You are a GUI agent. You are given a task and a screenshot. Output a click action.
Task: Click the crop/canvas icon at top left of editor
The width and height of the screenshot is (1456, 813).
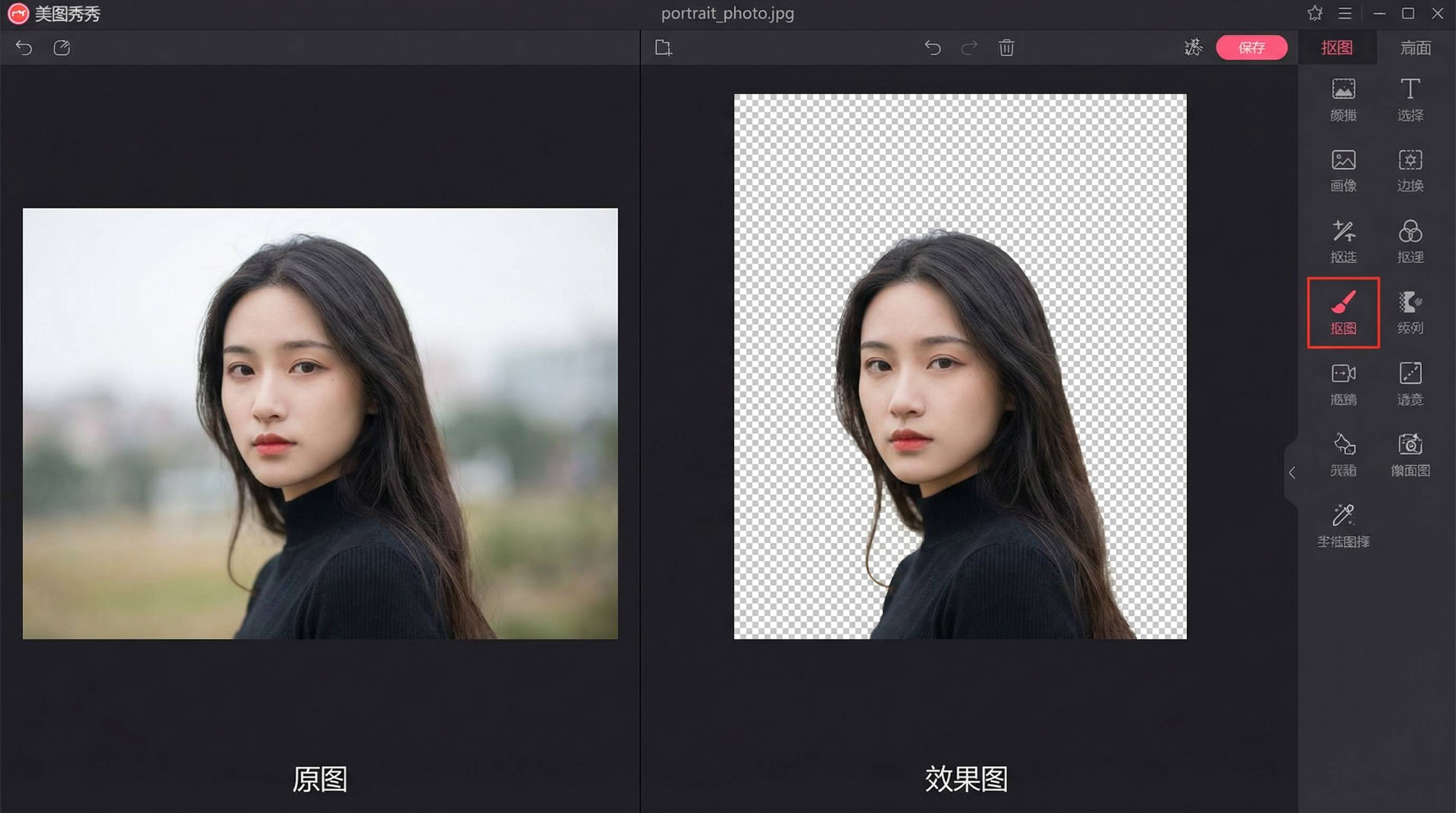[x=663, y=48]
